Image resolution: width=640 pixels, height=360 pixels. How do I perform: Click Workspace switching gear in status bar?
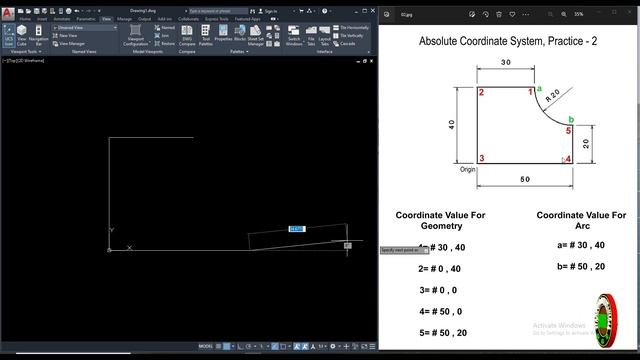click(x=333, y=346)
